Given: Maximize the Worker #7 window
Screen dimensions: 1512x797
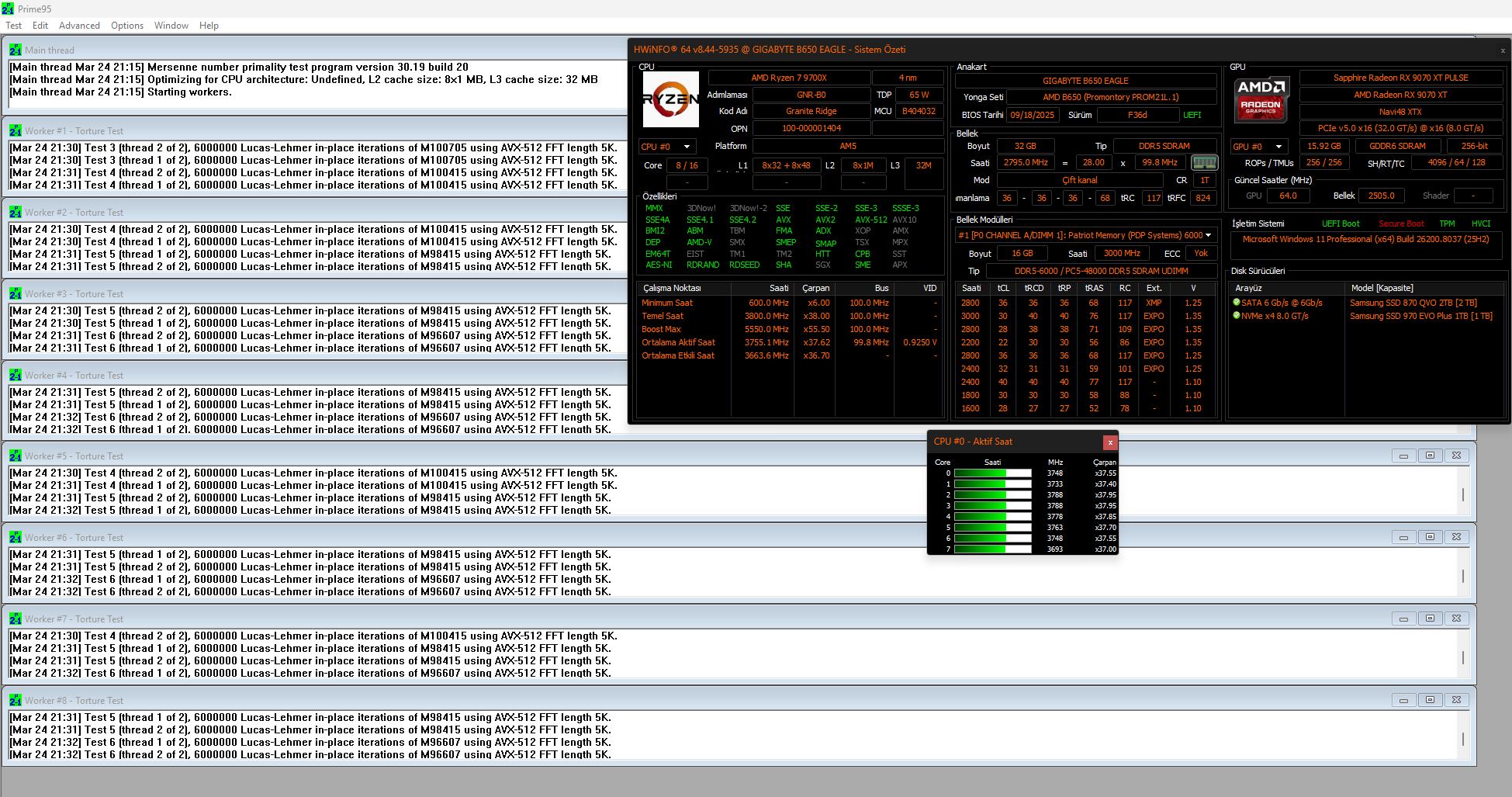Looking at the screenshot, I should coord(1430,619).
